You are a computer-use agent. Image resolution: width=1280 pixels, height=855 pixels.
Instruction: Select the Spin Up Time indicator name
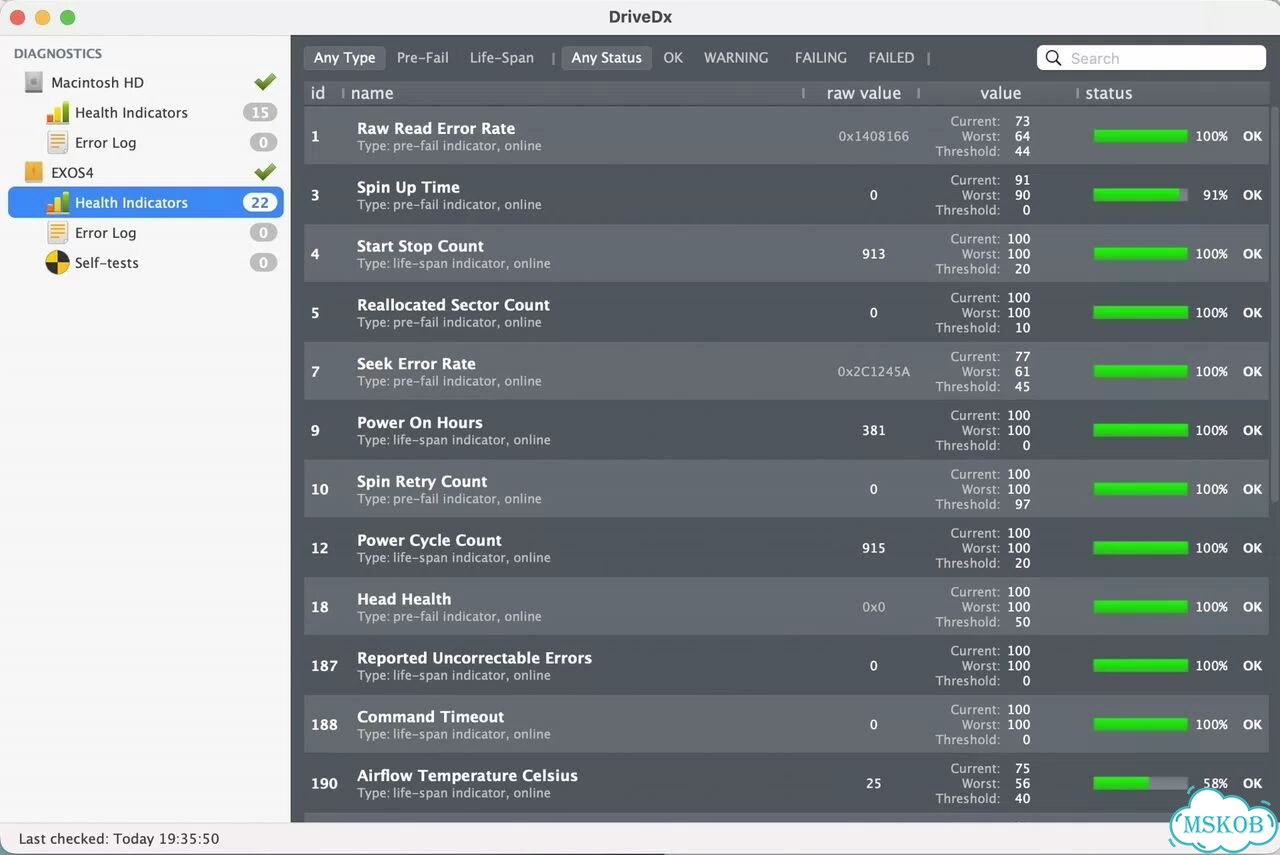point(408,187)
